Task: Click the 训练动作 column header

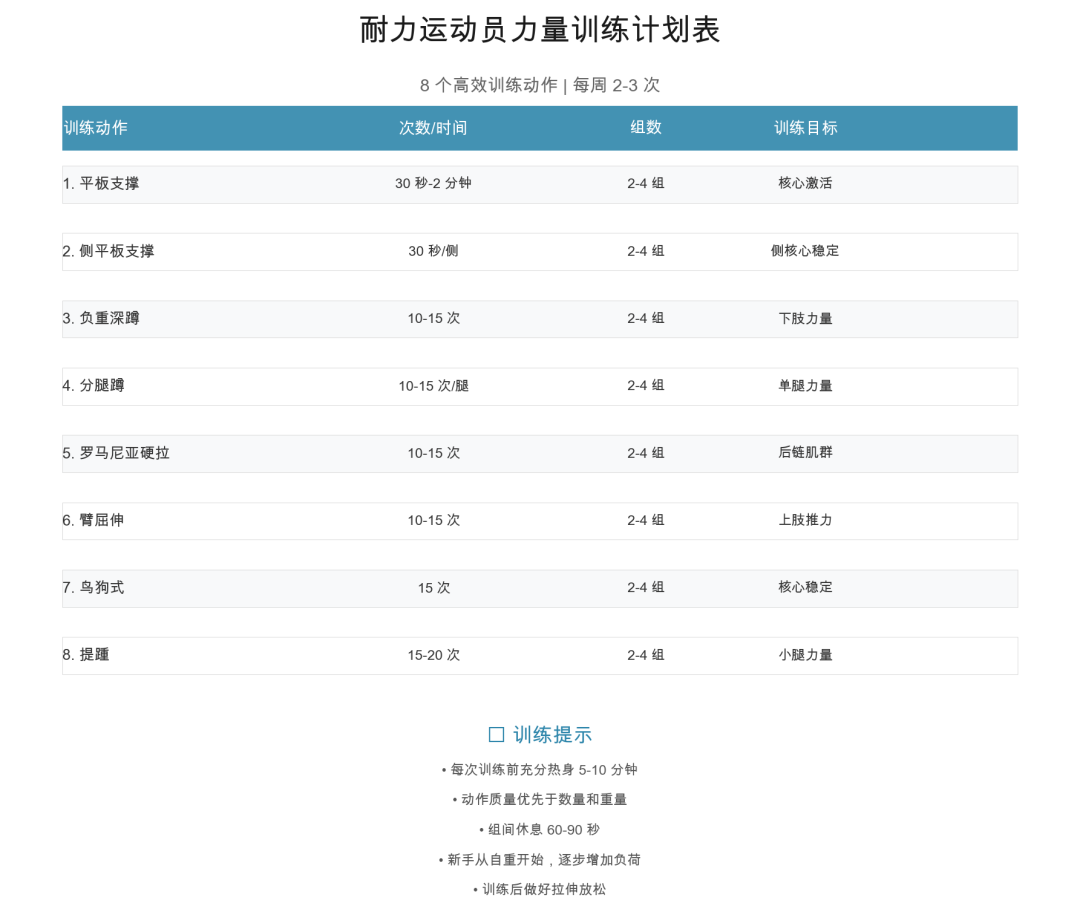Action: point(96,128)
